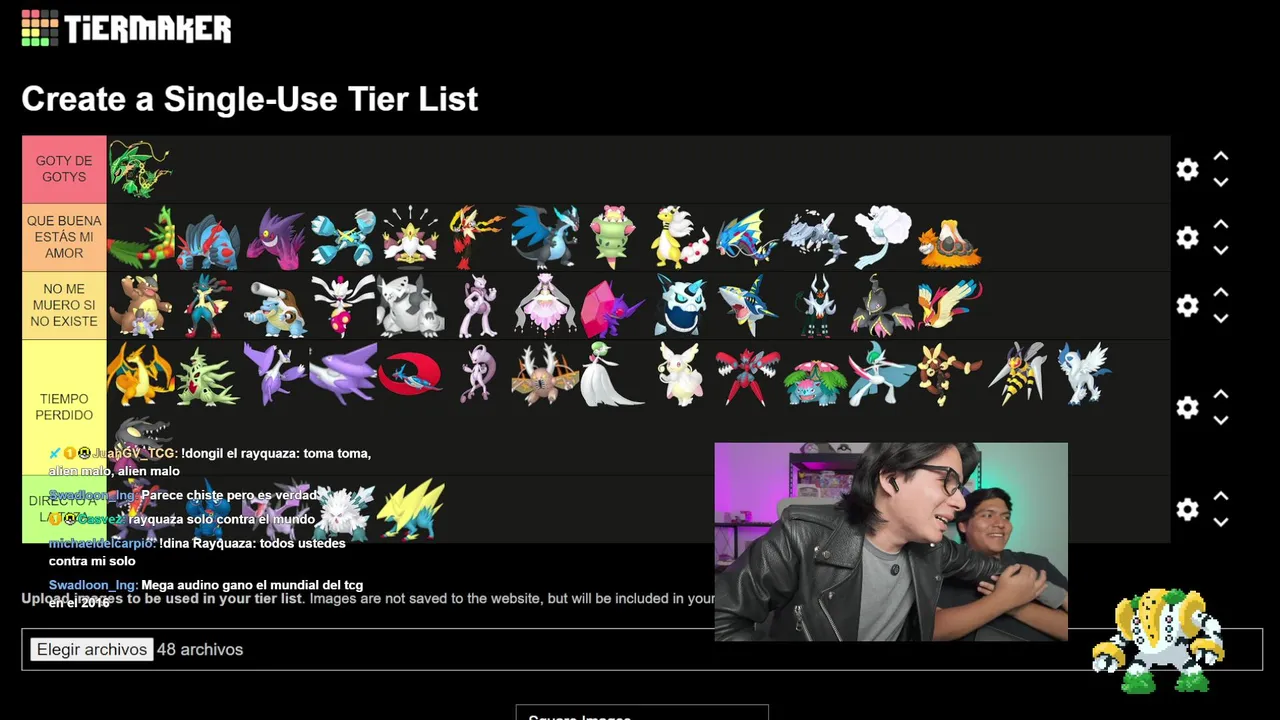The width and height of the screenshot is (1280, 720).
Task: Select Mega Metagross image in second tier
Action: tap(343, 238)
